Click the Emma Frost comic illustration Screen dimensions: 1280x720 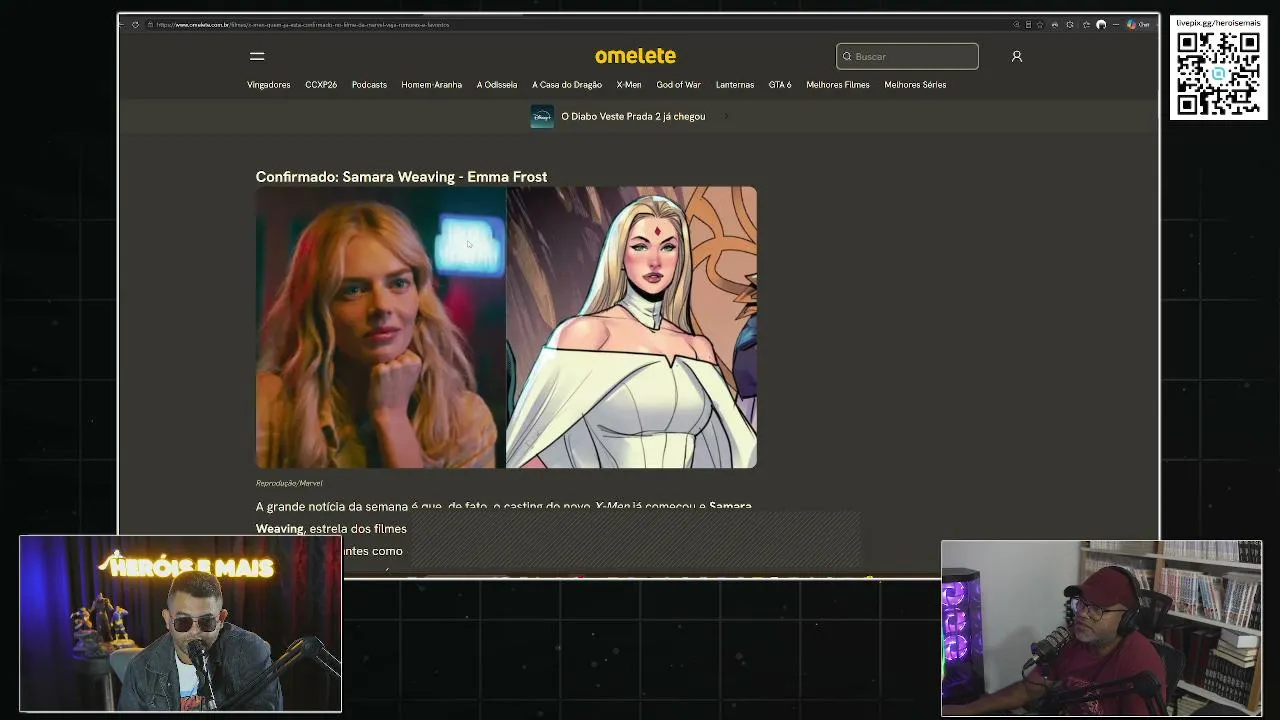[x=632, y=327]
